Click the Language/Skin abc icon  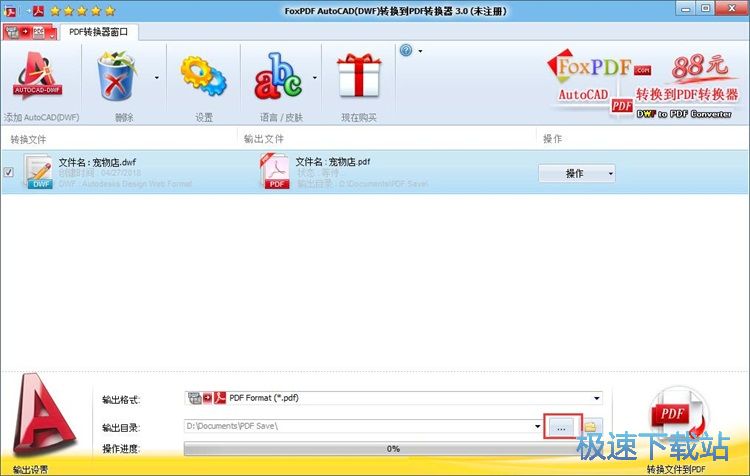(278, 77)
